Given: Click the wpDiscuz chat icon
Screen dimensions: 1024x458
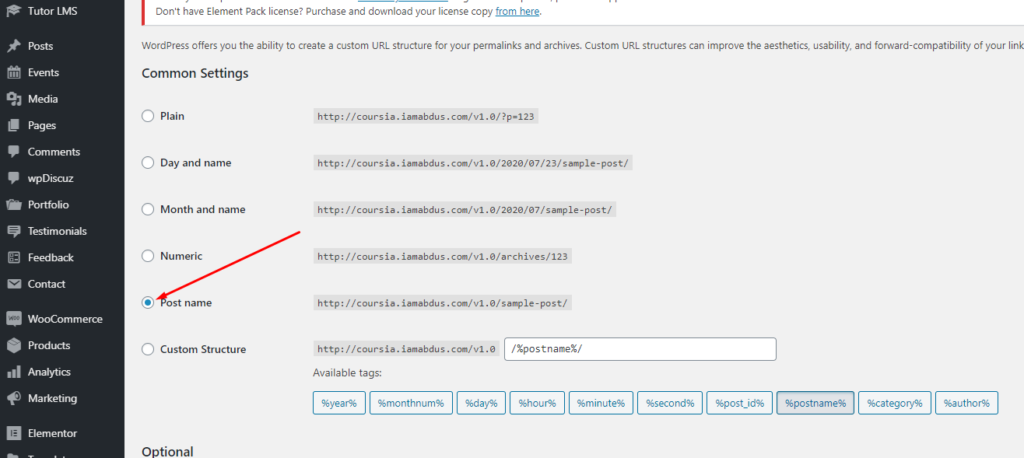Looking at the screenshot, I should click(13, 178).
